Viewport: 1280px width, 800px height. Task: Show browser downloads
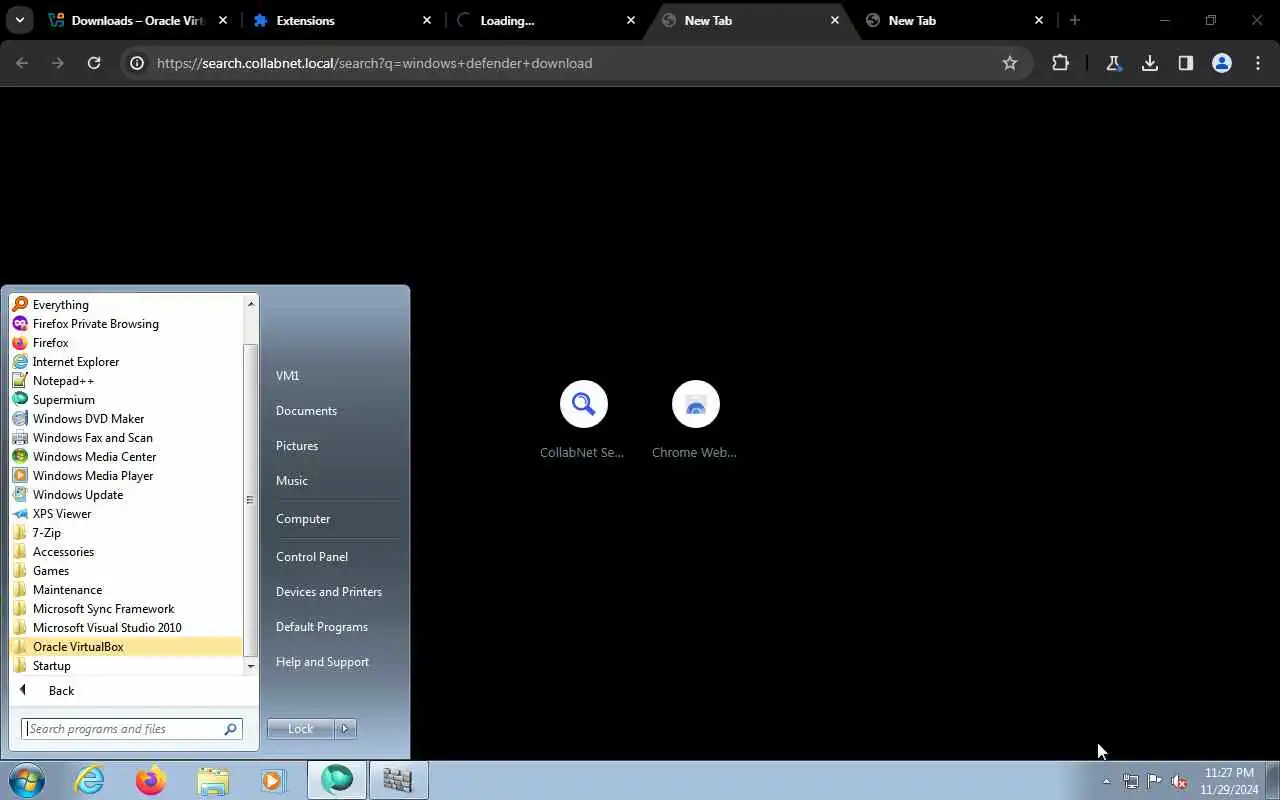(1150, 63)
